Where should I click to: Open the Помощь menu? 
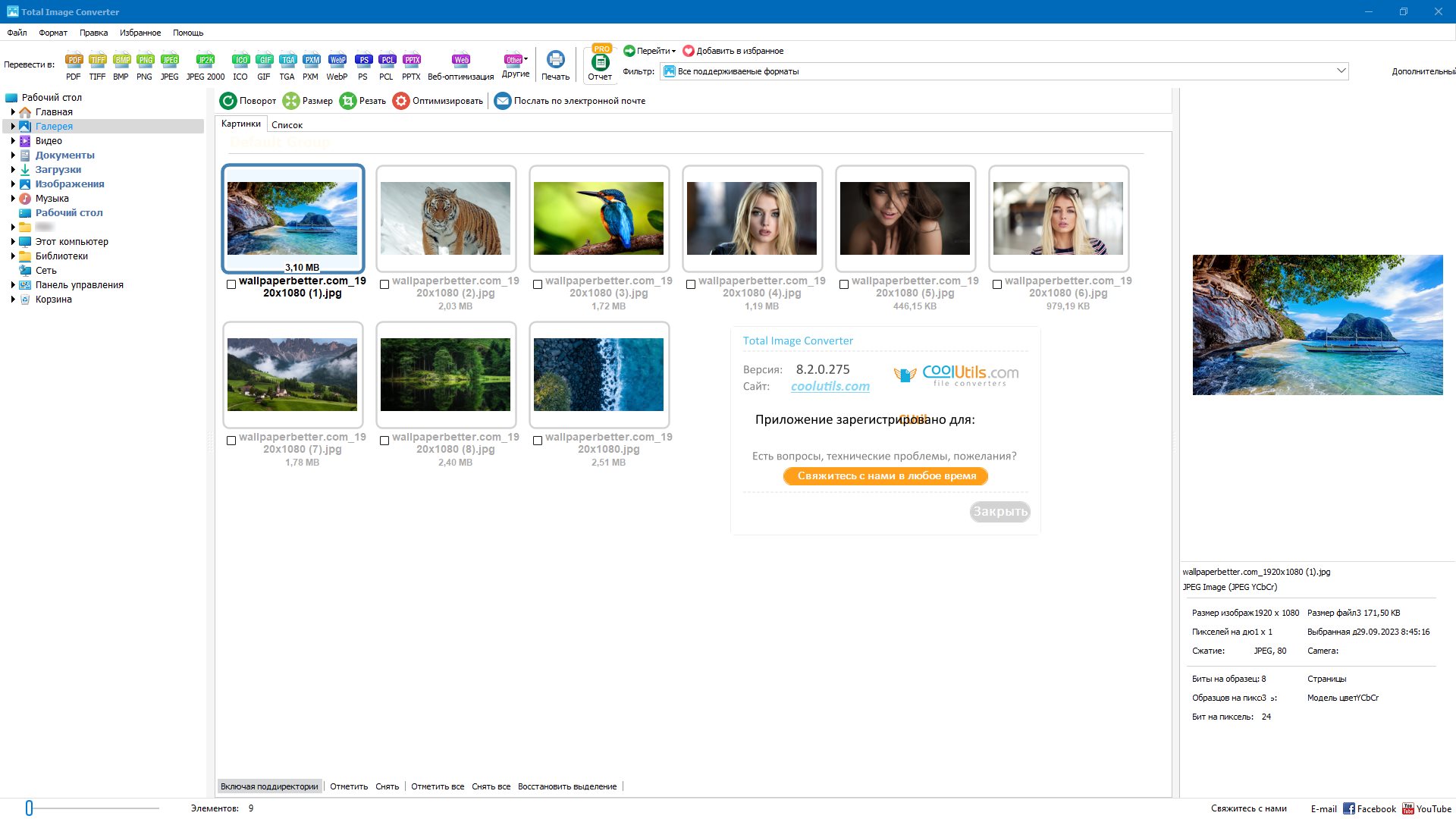pos(188,33)
